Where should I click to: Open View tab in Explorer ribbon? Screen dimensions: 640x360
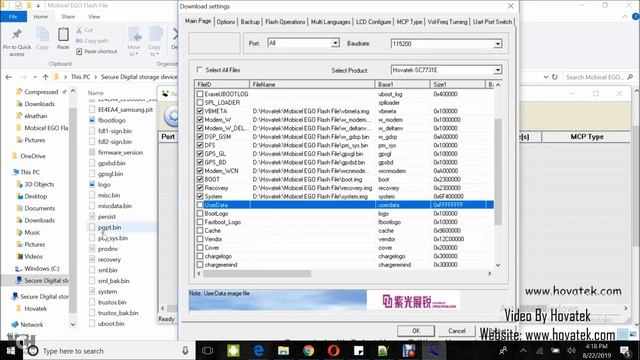94,17
